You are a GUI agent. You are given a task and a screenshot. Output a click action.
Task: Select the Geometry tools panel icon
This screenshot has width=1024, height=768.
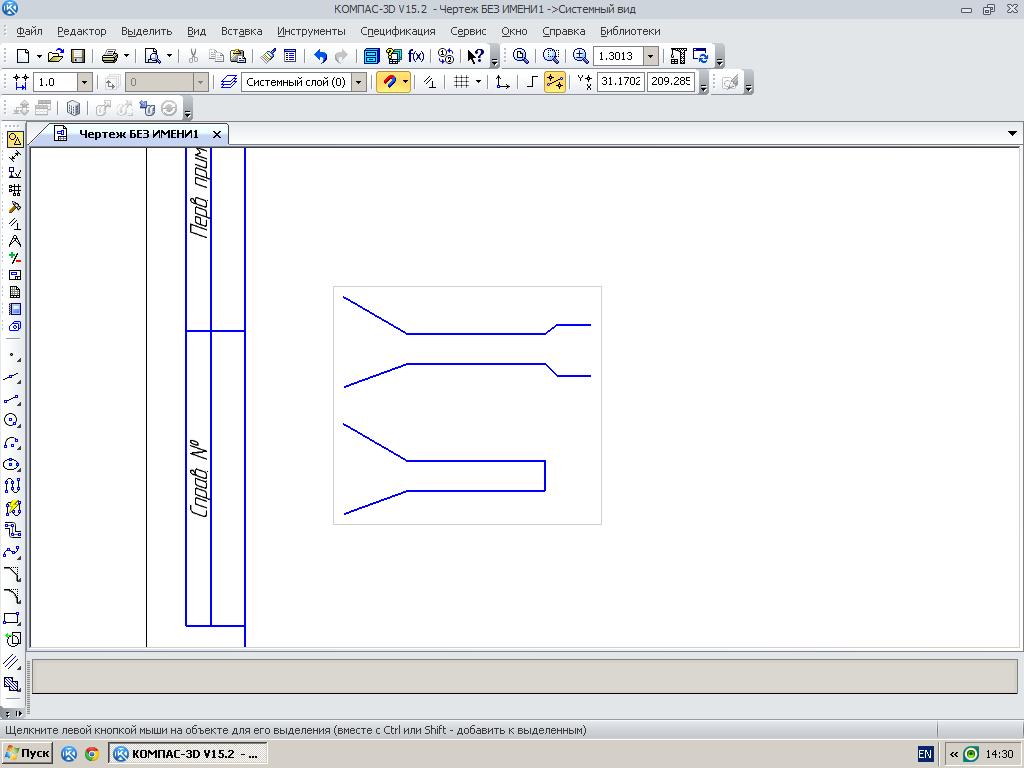[x=14, y=139]
